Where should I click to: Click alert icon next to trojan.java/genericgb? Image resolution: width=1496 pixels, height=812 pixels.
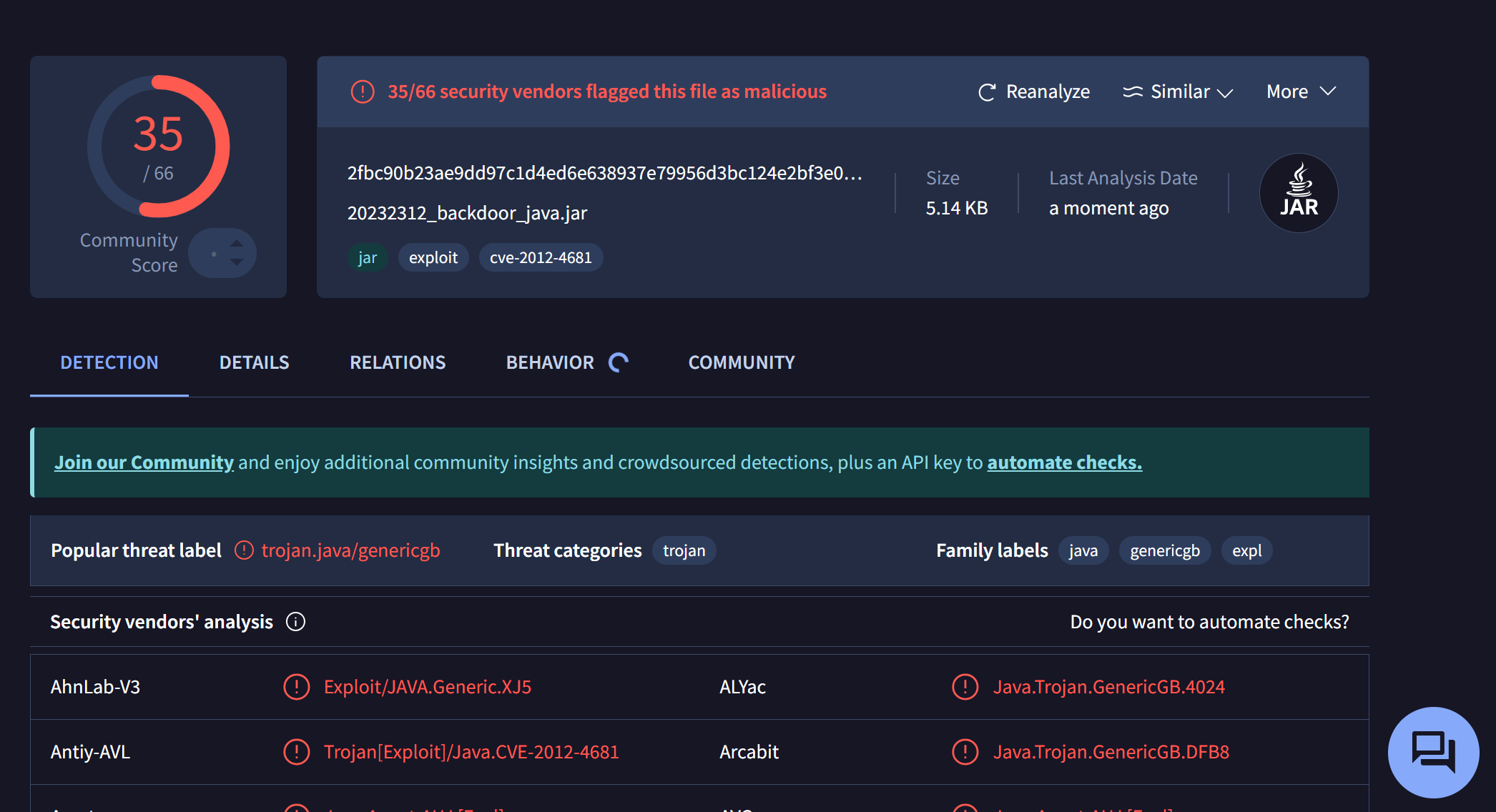click(244, 550)
